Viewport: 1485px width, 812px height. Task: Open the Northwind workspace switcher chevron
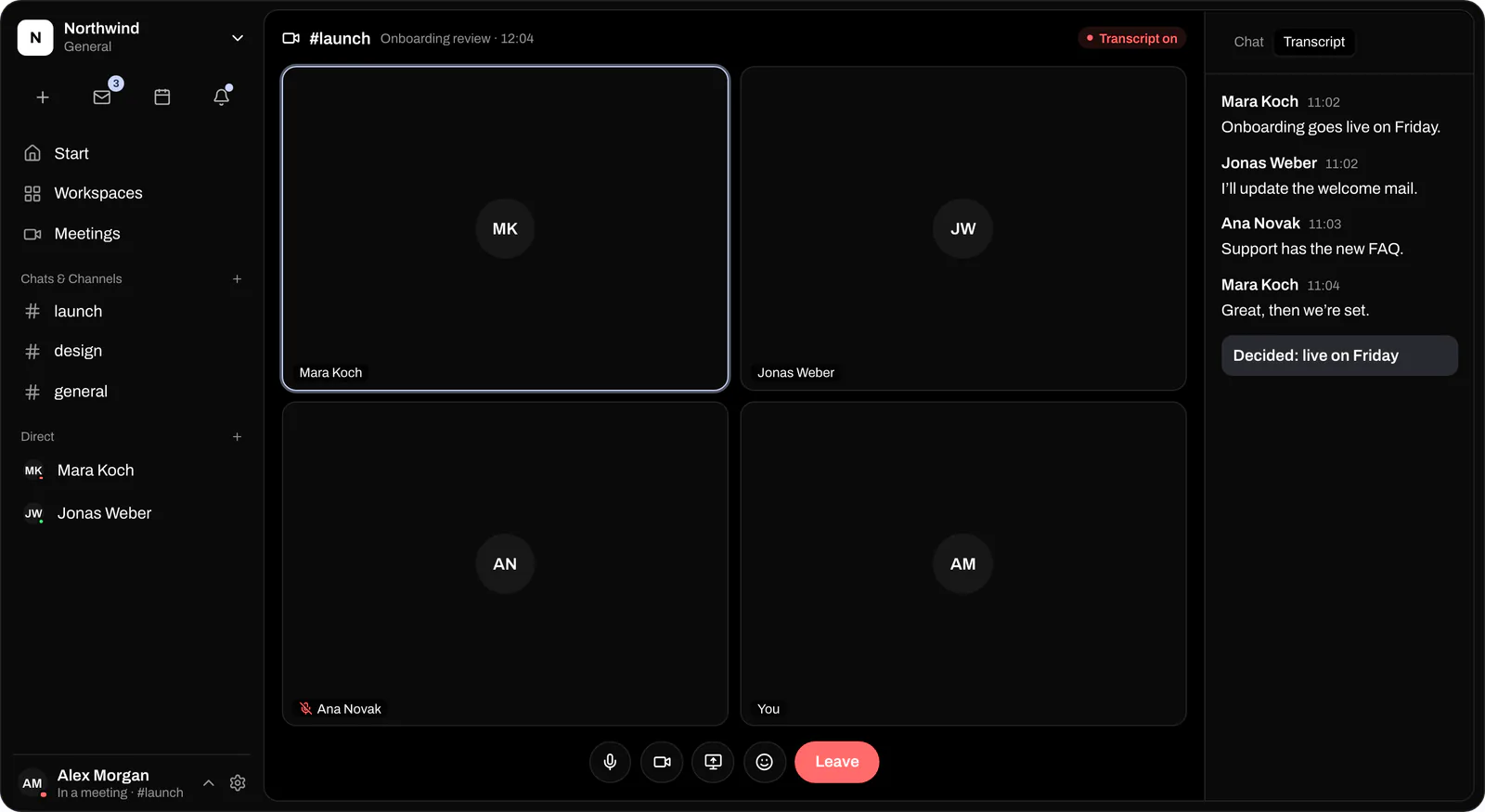[x=238, y=38]
